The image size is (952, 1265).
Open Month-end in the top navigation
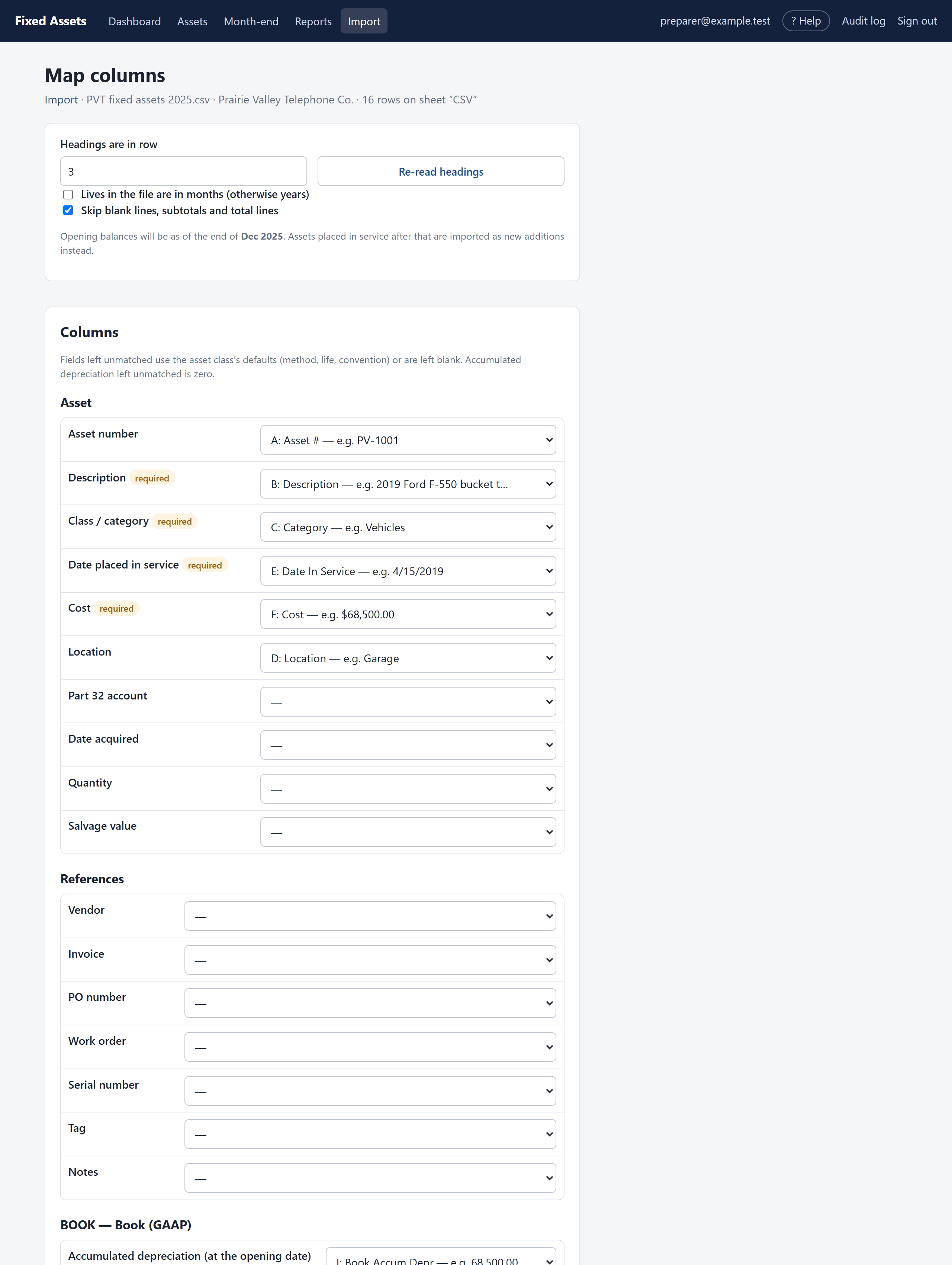click(x=251, y=21)
